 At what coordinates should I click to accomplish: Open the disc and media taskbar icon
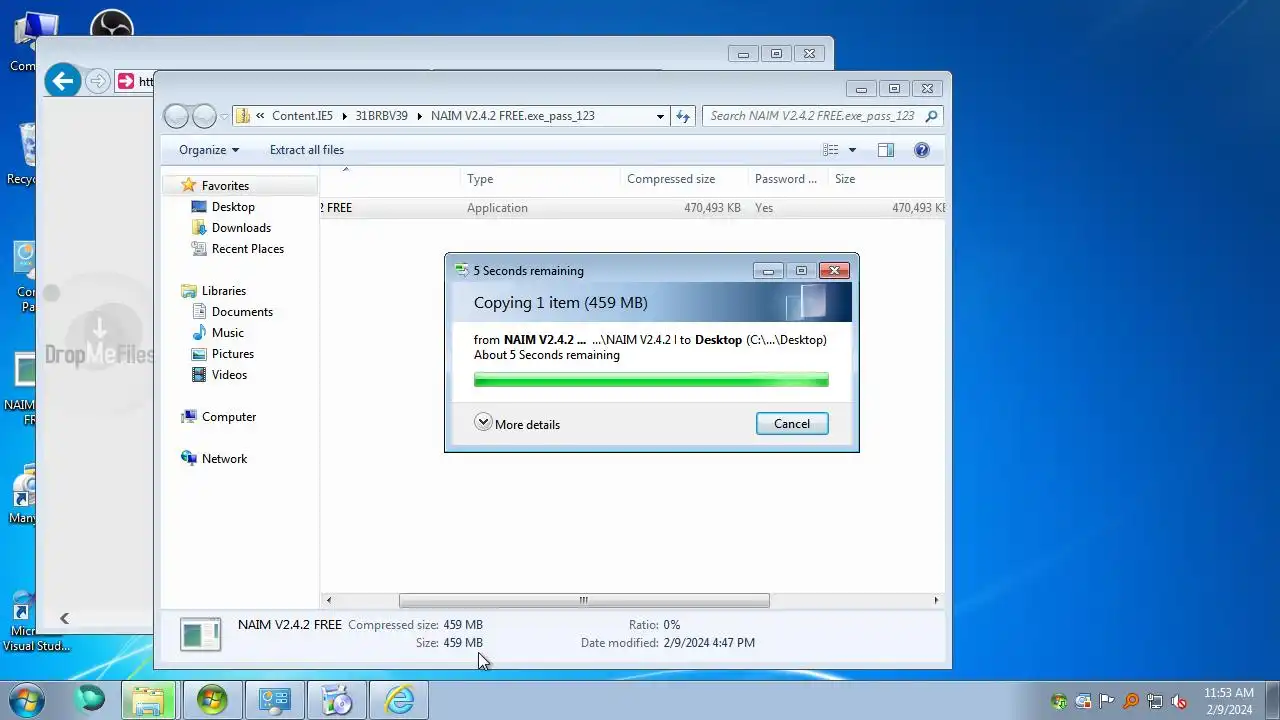pos(337,700)
